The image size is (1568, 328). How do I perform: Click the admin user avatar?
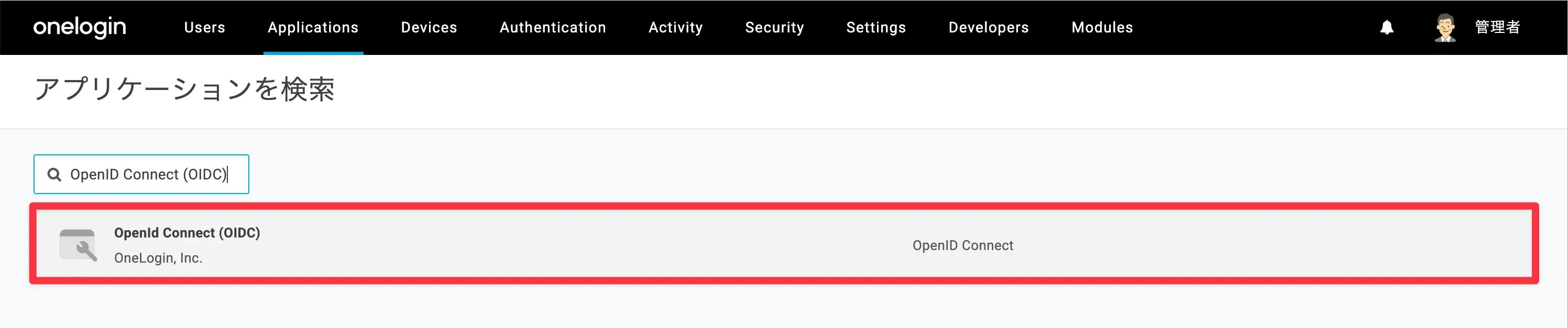pyautogui.click(x=1444, y=27)
